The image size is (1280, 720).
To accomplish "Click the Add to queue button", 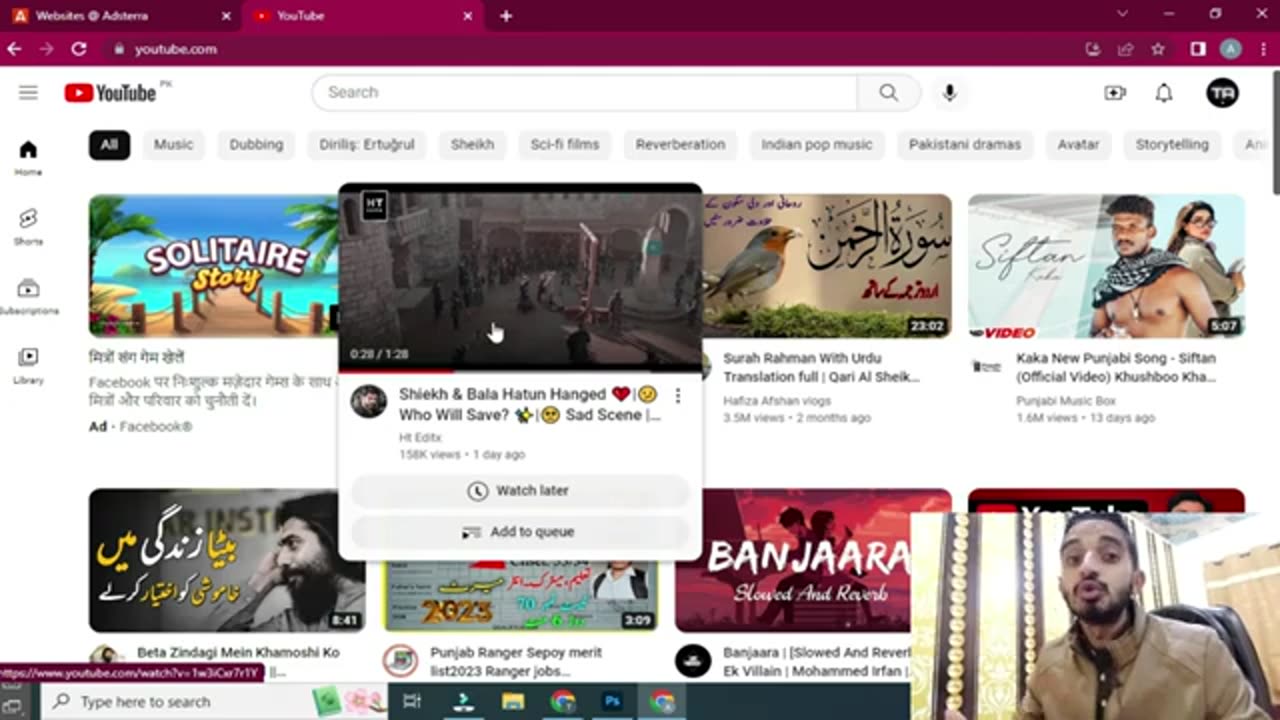I will pyautogui.click(x=520, y=532).
